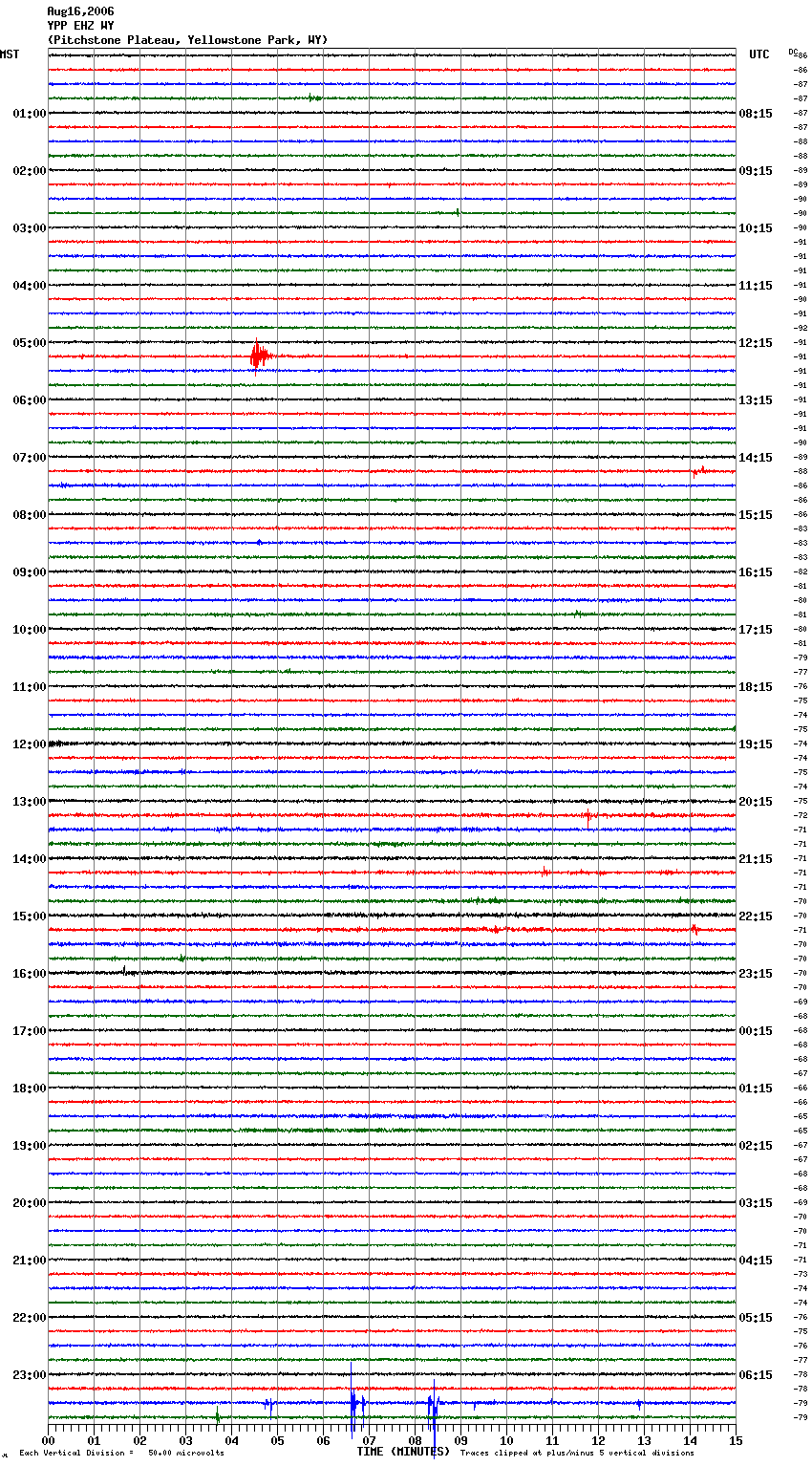Click the 23:00 MST time label
The height and width of the screenshot is (1466, 812).
tap(29, 1375)
